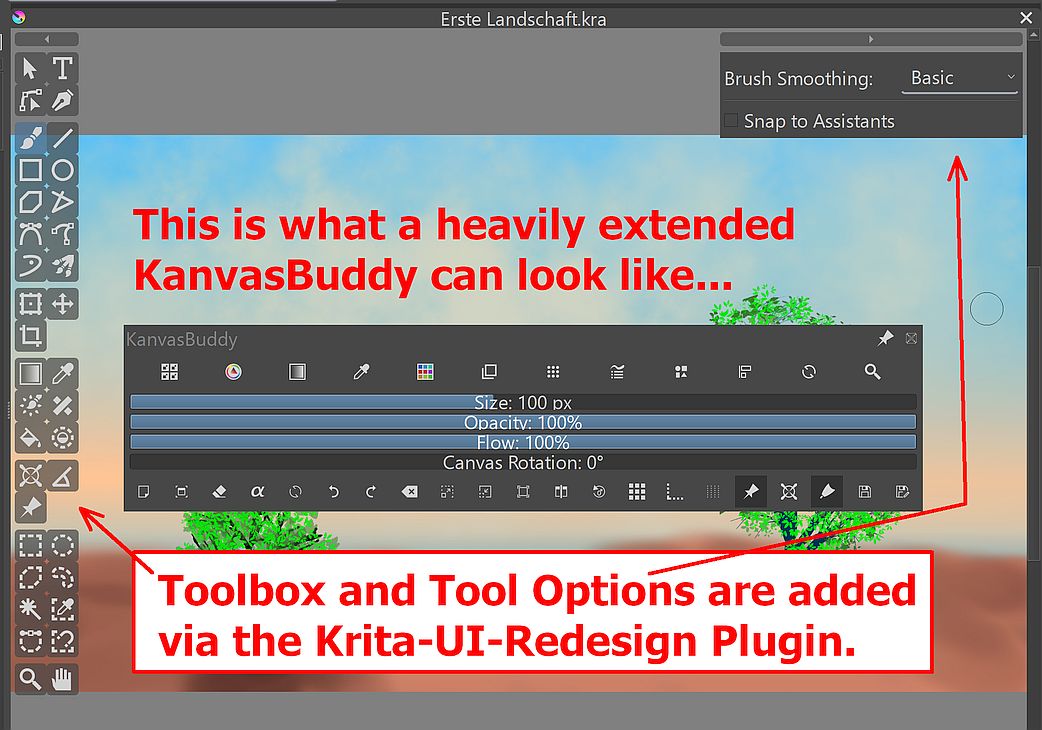
Task: Select the Crop tool
Action: (x=31, y=336)
